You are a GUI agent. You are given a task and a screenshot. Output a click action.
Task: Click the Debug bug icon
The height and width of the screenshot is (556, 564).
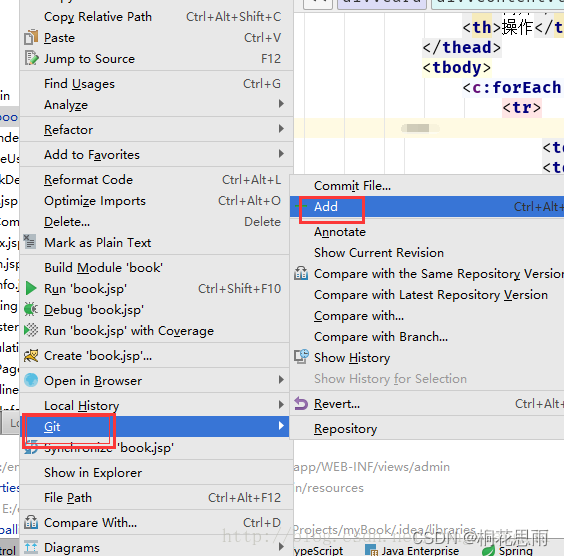click(31, 309)
